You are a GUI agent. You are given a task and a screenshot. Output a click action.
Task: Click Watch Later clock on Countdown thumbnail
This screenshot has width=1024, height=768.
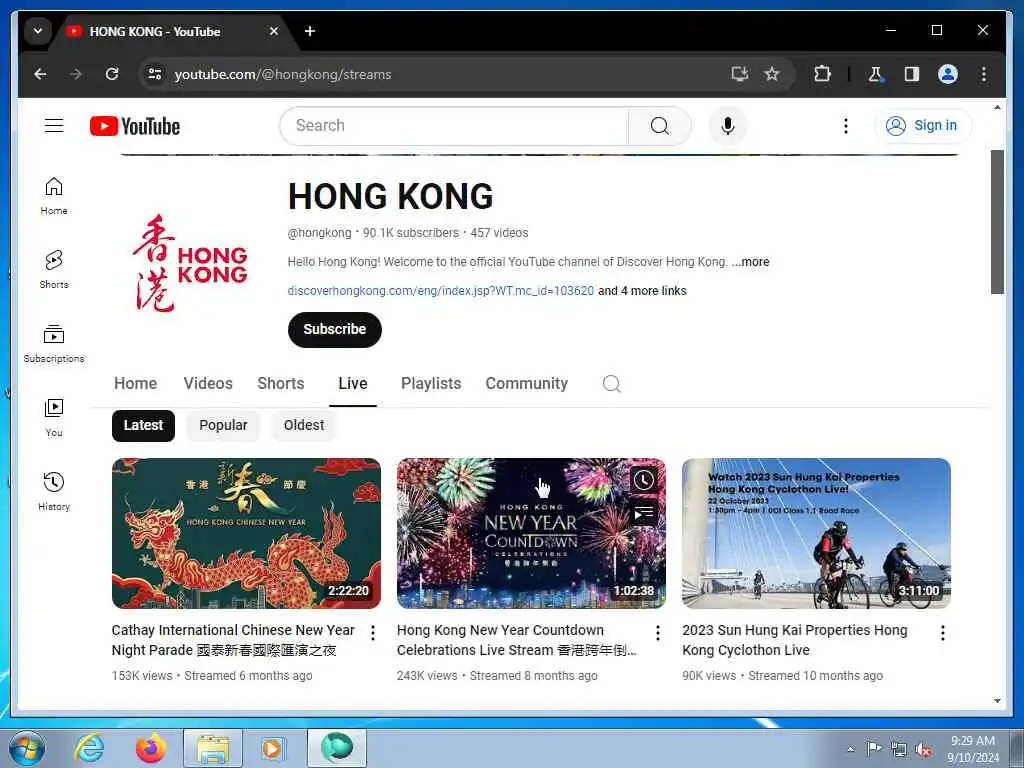tap(643, 480)
